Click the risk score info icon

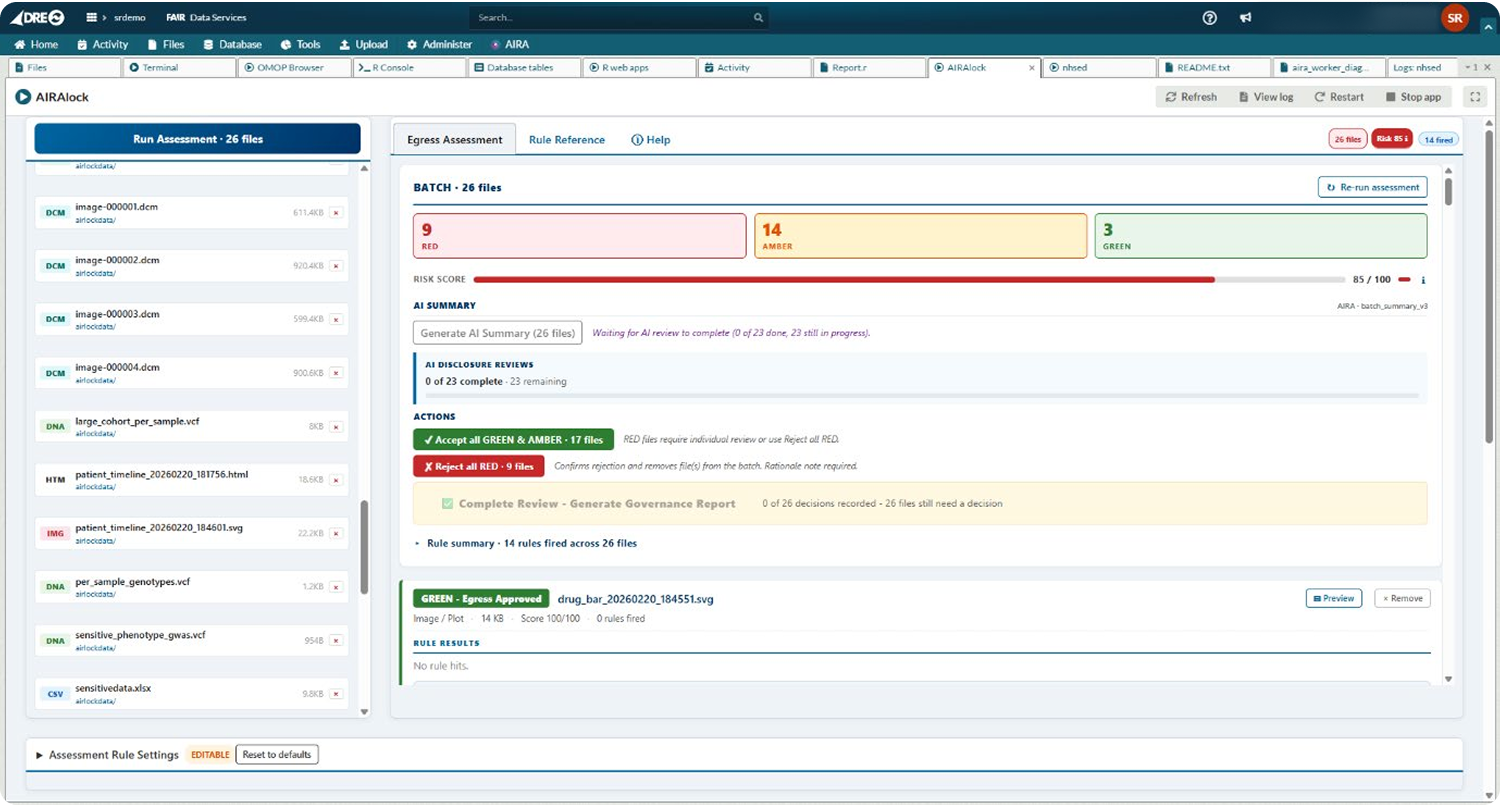[x=1423, y=280]
